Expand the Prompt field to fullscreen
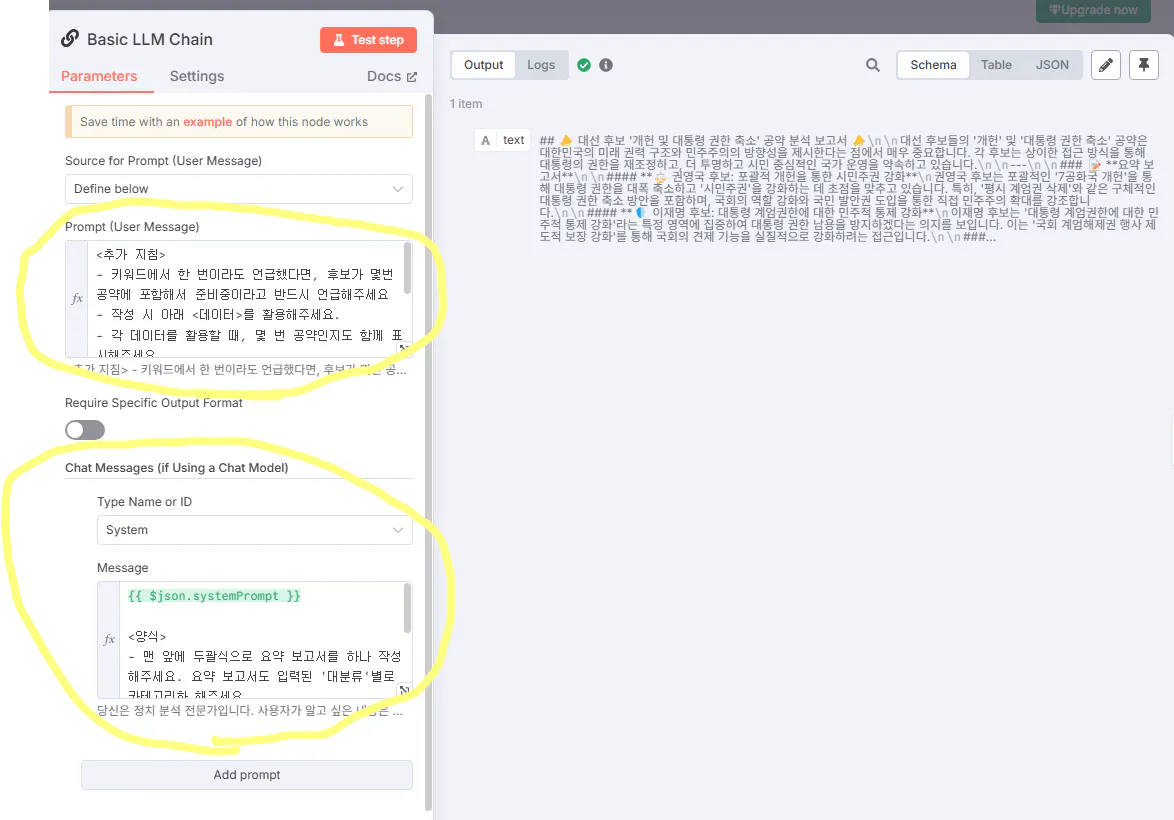This screenshot has height=820, width=1174. point(405,348)
